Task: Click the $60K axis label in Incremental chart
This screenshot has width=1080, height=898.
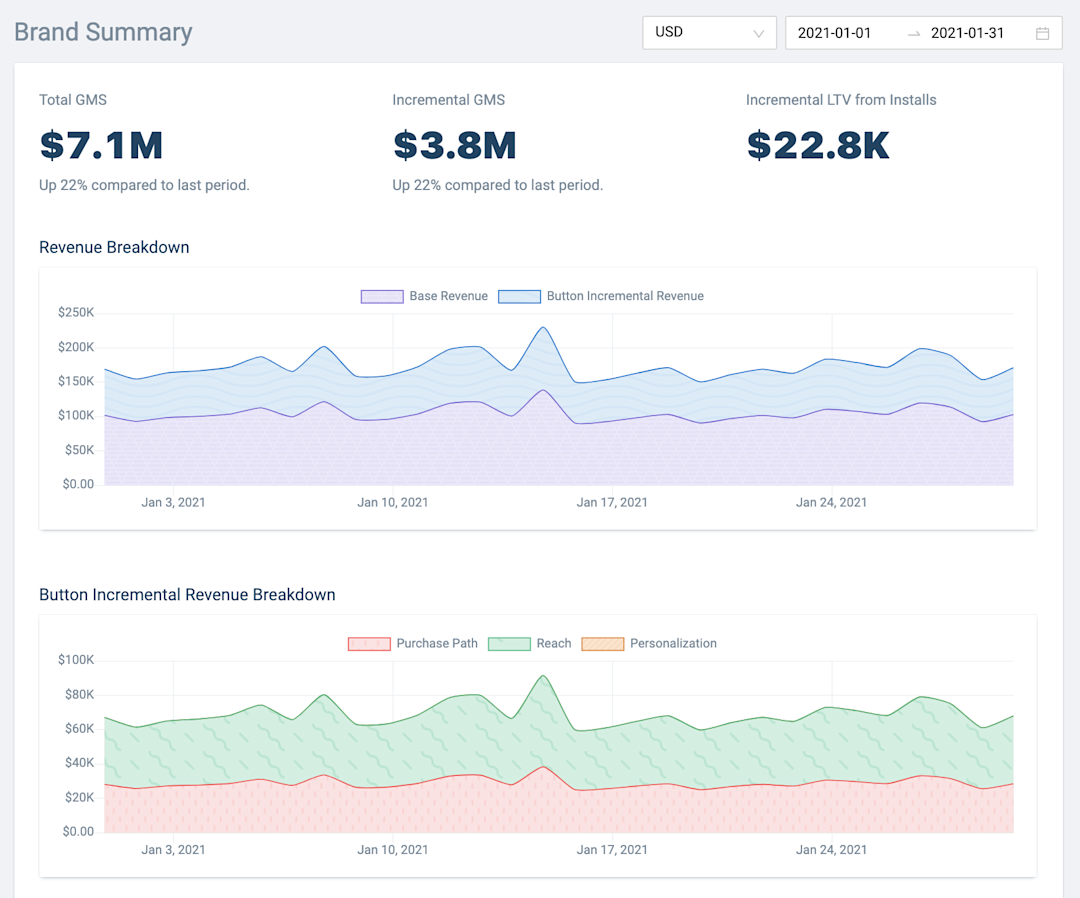Action: 79,729
